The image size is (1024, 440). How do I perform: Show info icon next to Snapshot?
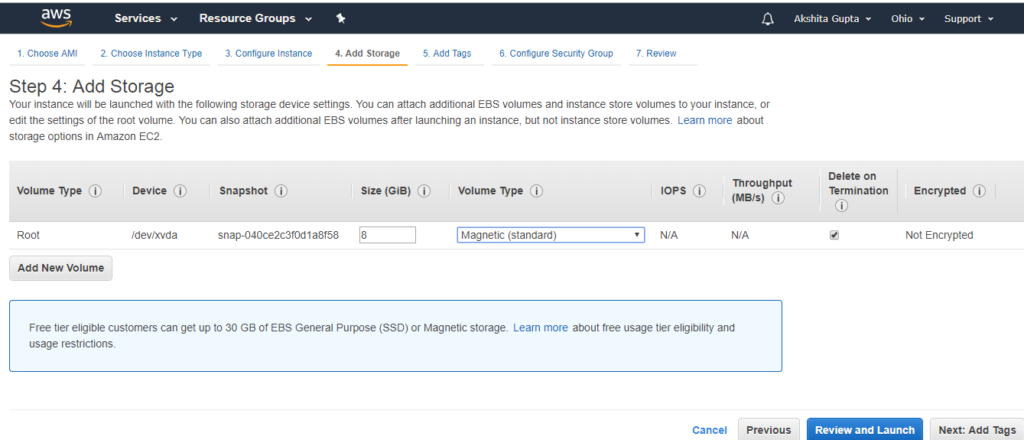(281, 191)
